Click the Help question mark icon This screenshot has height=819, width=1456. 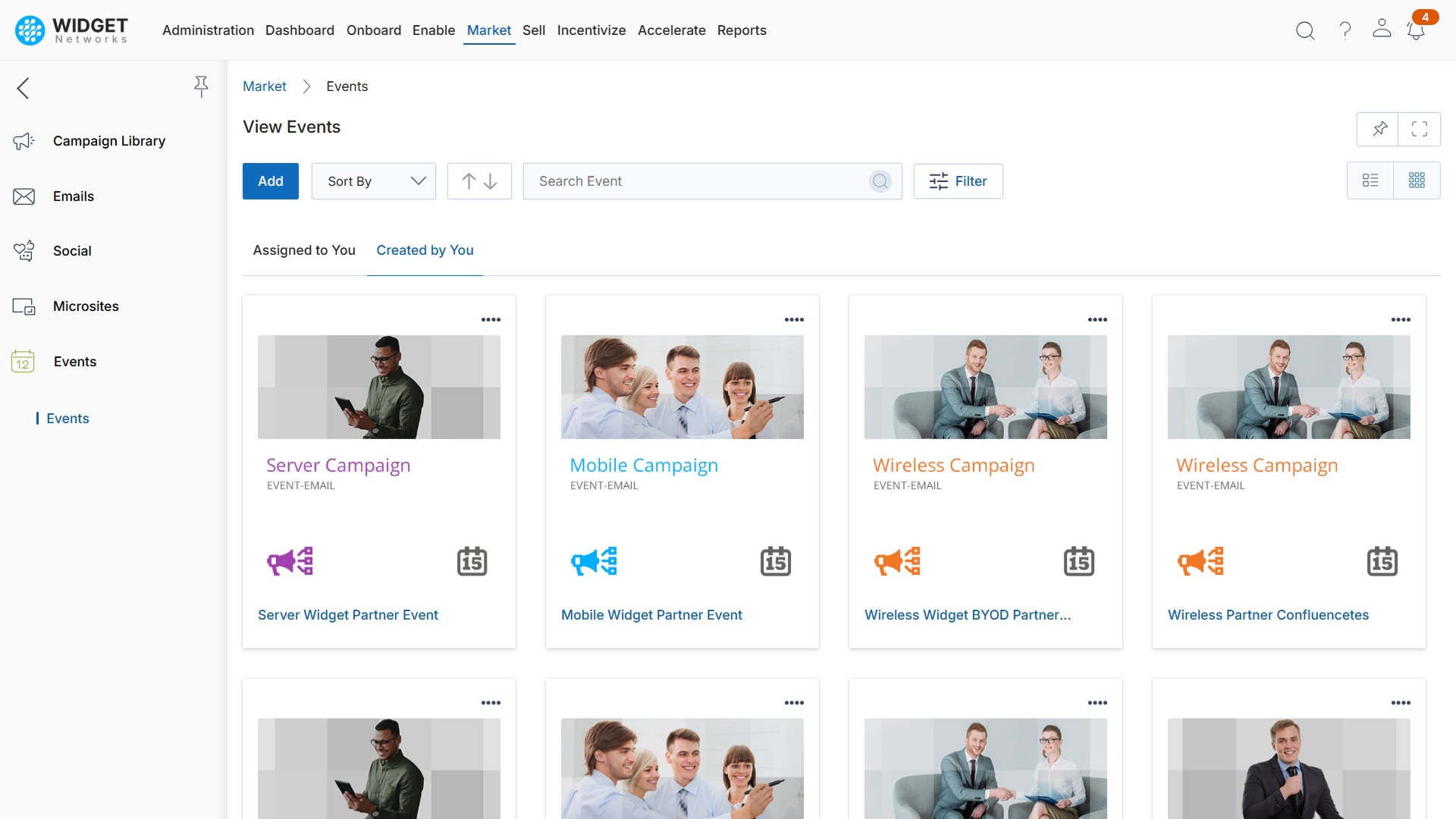1345,30
